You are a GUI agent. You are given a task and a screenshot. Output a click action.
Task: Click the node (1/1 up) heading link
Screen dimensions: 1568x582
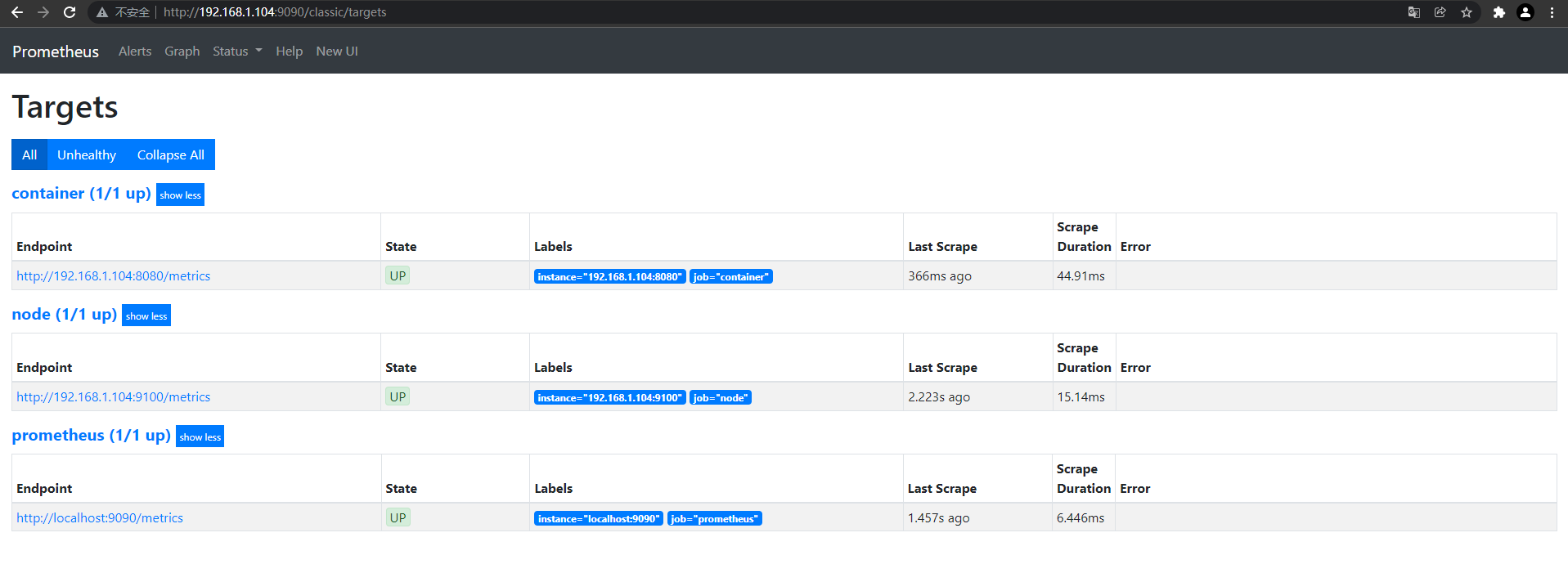tap(65, 315)
